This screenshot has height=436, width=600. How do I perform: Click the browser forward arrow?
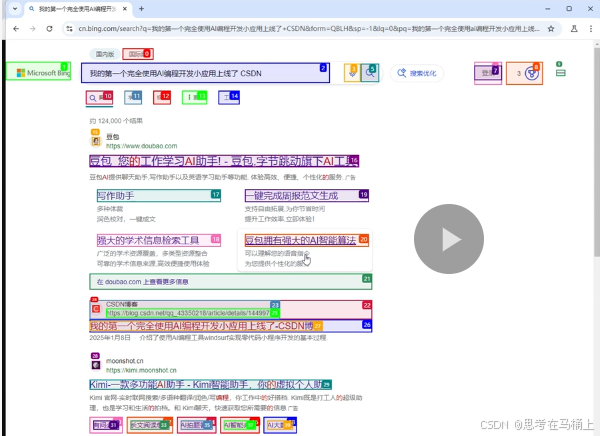[33, 29]
